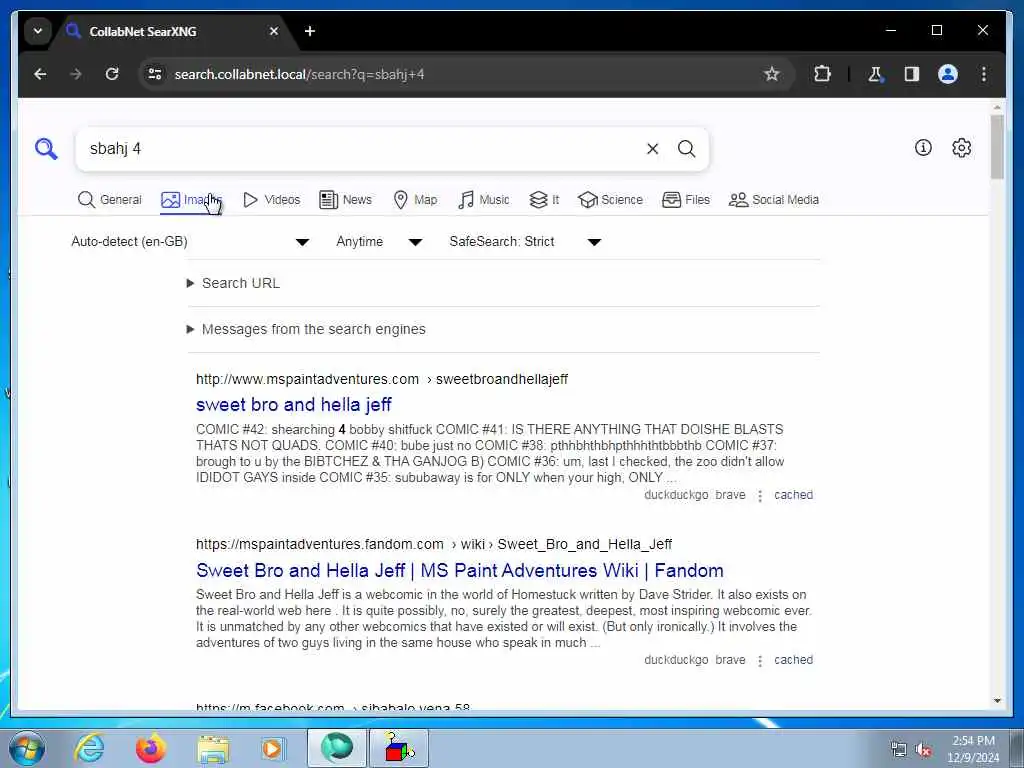The image size is (1024, 768).
Task: Switch to the Social Media tab
Action: click(774, 200)
